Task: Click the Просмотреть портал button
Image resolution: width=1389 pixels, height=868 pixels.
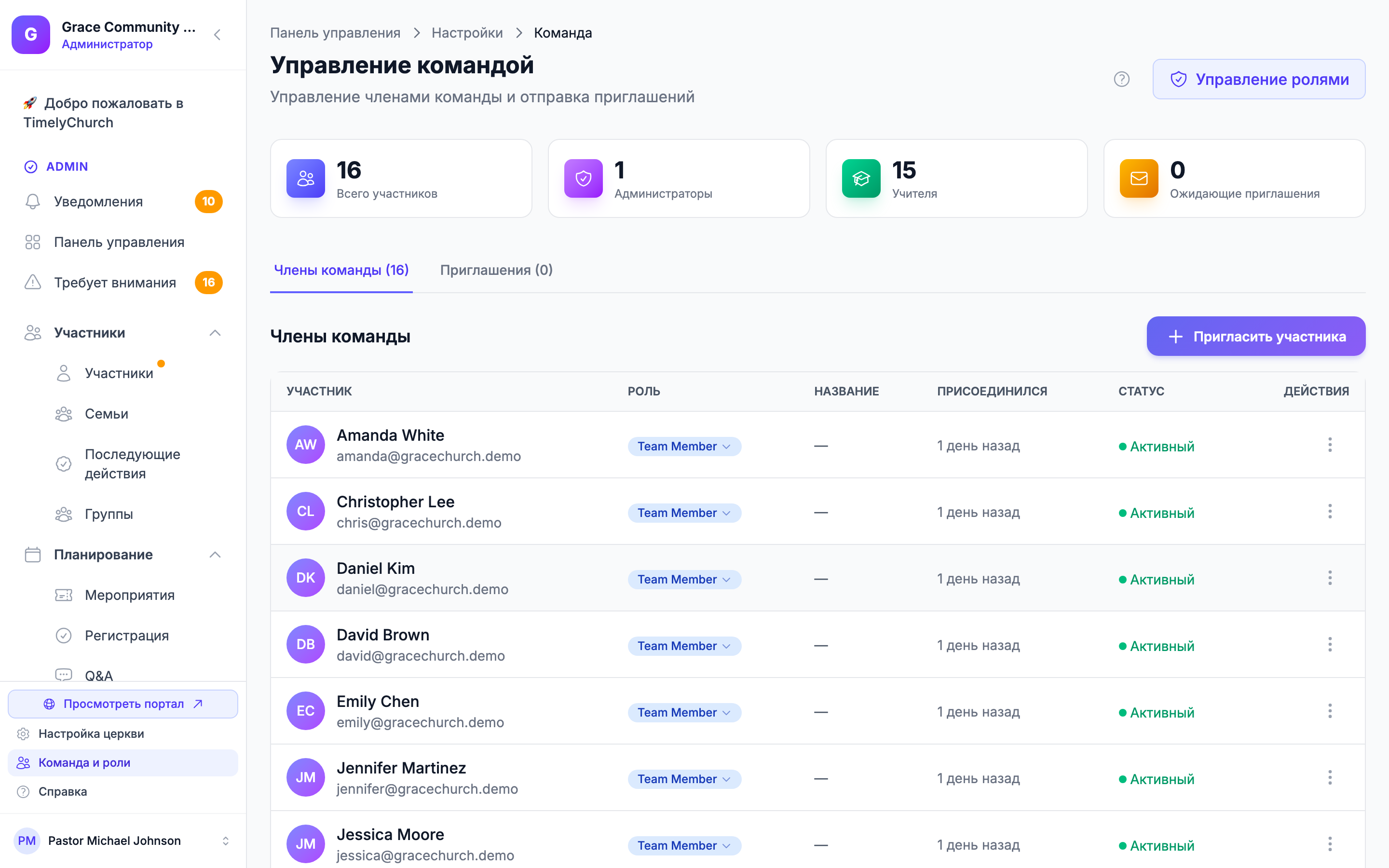Action: click(123, 704)
